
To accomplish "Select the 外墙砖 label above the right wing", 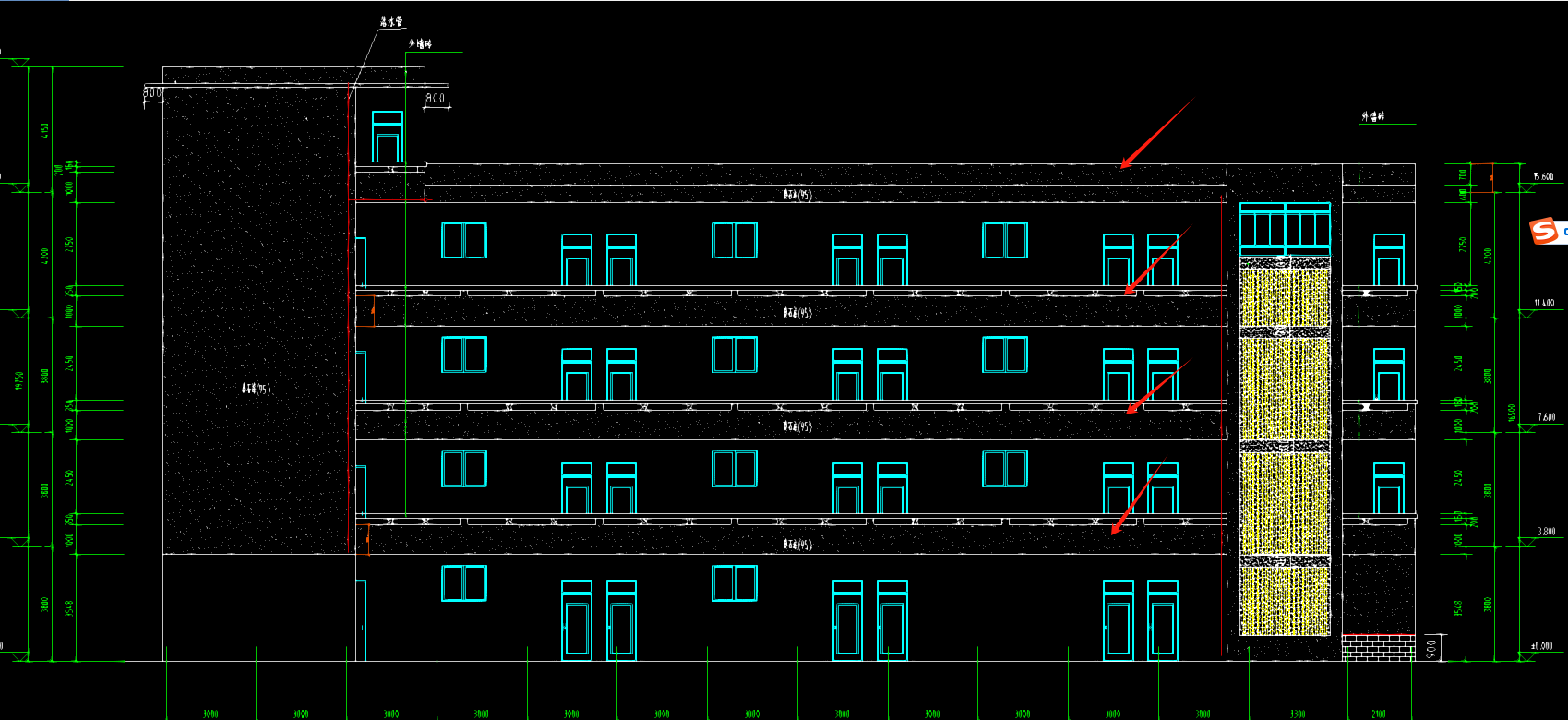I will point(1373,116).
